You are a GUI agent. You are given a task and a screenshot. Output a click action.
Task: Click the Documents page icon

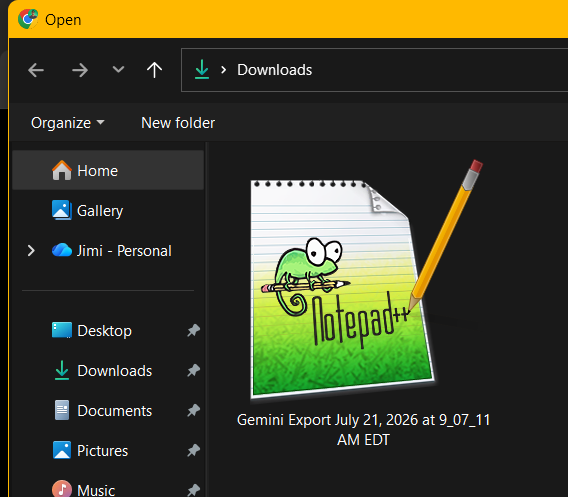[x=62, y=410]
